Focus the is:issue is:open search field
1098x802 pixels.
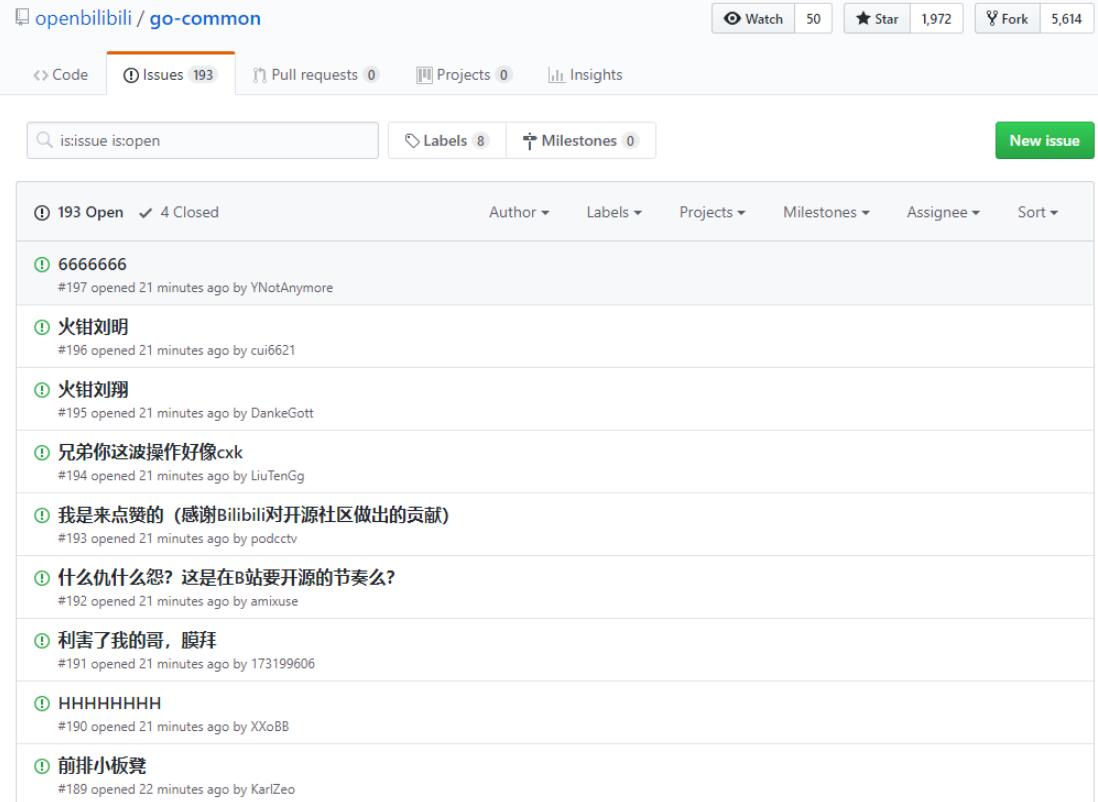212,141
